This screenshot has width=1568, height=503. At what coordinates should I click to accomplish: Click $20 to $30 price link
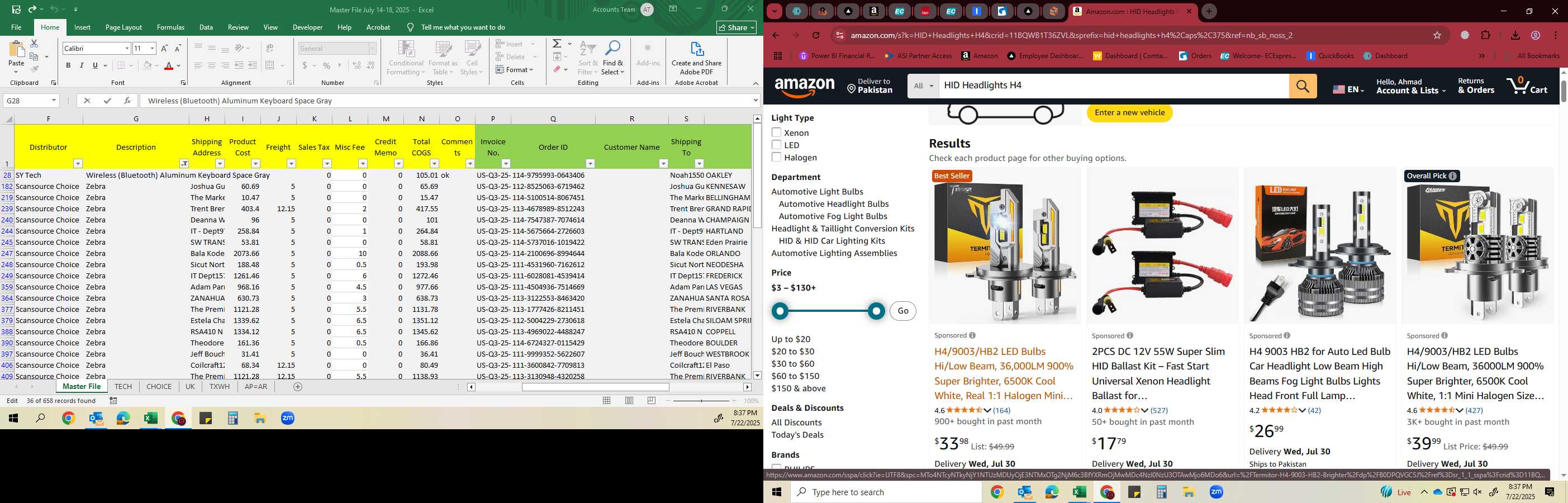[x=792, y=352]
